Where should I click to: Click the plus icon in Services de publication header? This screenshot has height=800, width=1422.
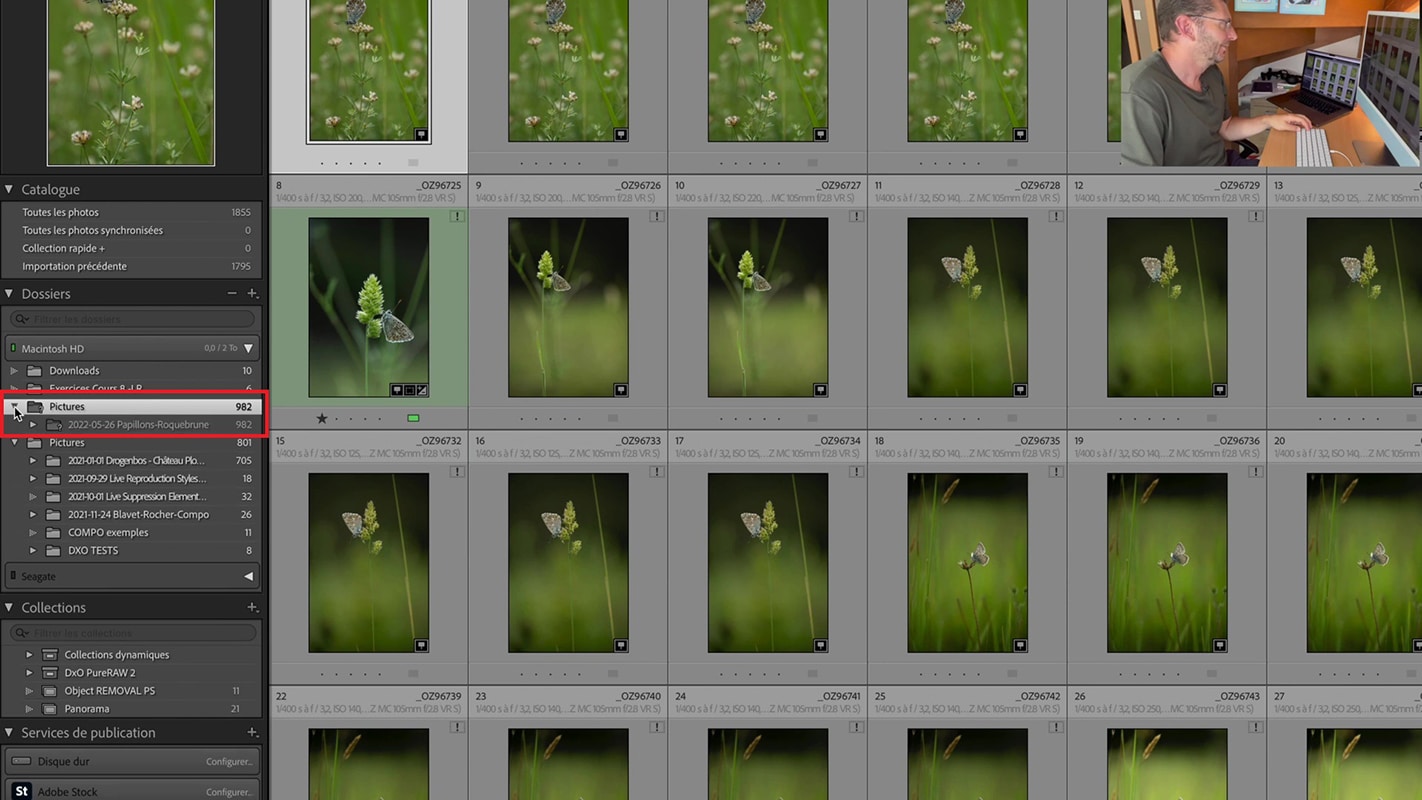[x=253, y=733]
